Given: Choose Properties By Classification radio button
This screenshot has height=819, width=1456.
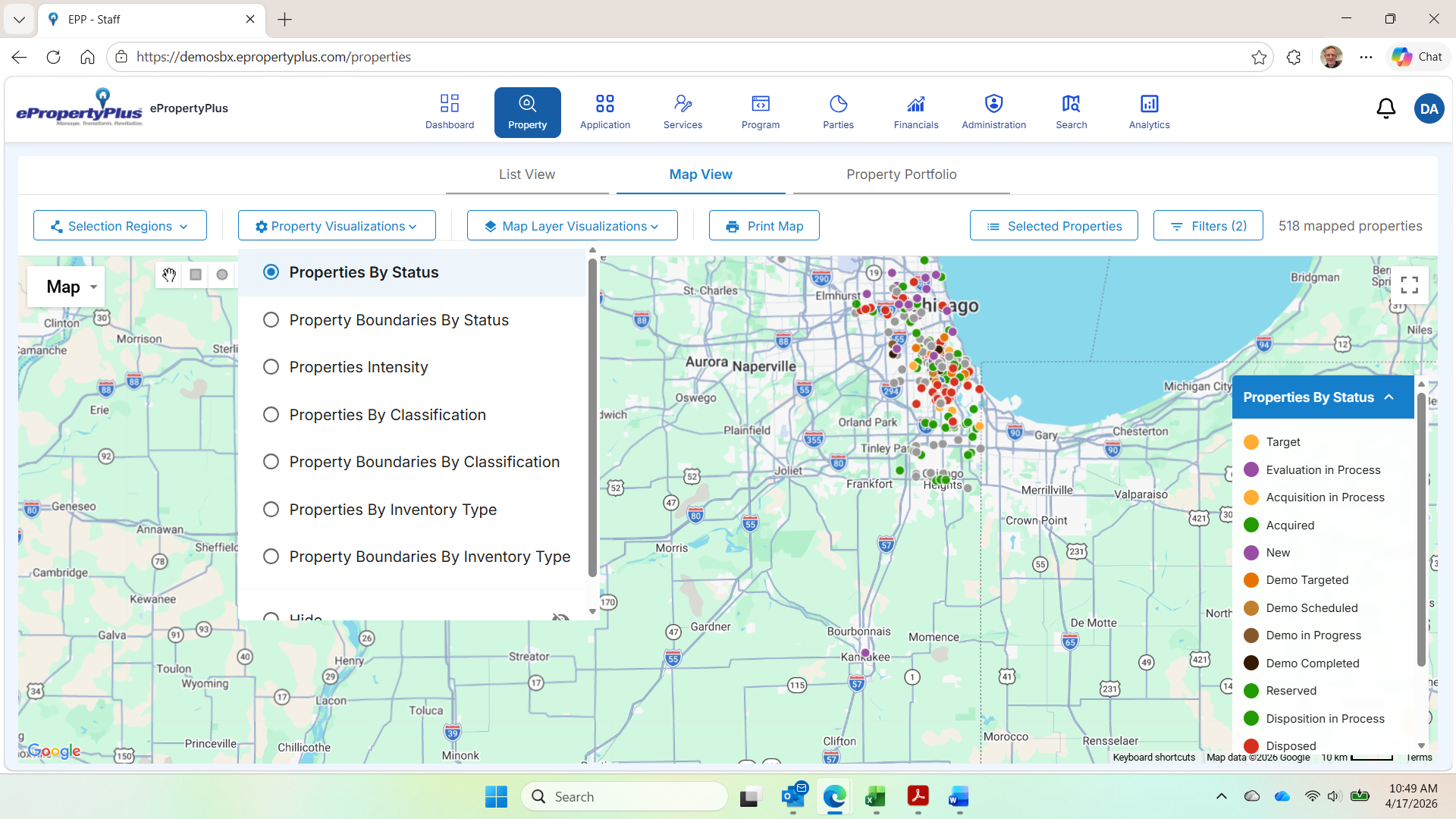Looking at the screenshot, I should (x=271, y=415).
